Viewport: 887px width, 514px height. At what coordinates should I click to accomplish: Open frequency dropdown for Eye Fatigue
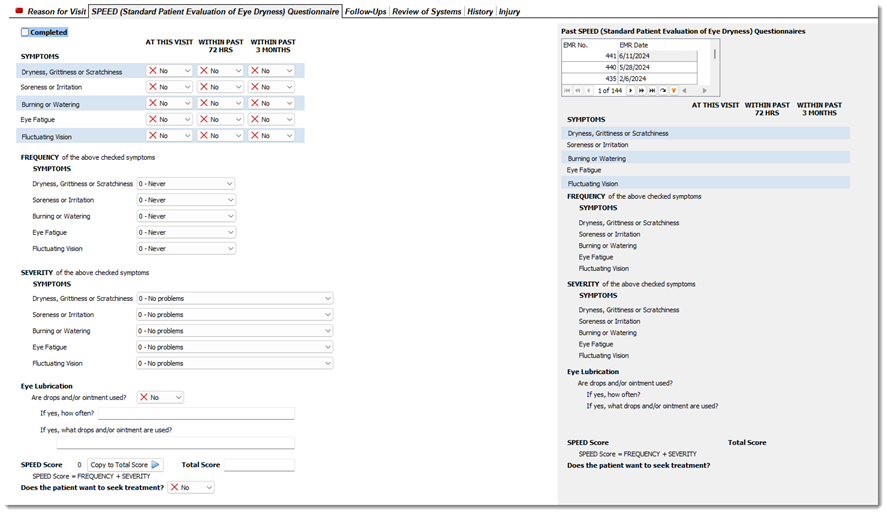tap(186, 232)
